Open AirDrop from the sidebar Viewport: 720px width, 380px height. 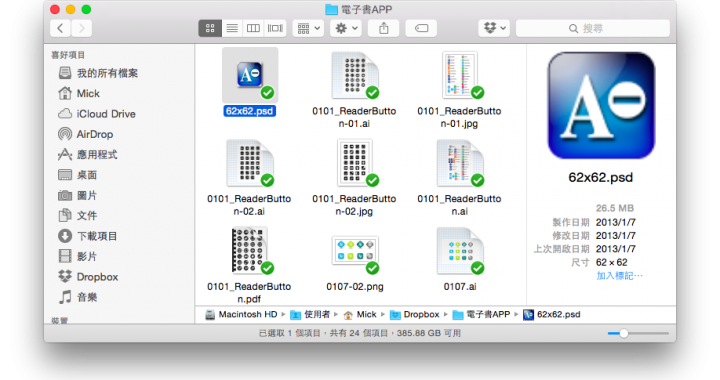pos(85,134)
